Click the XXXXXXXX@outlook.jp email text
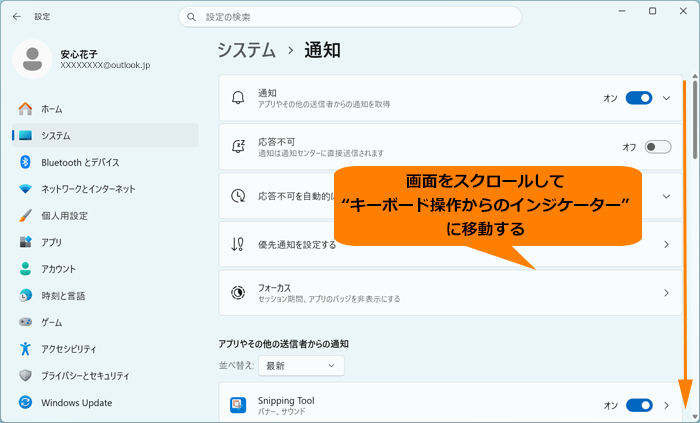The image size is (700, 423). click(x=105, y=65)
